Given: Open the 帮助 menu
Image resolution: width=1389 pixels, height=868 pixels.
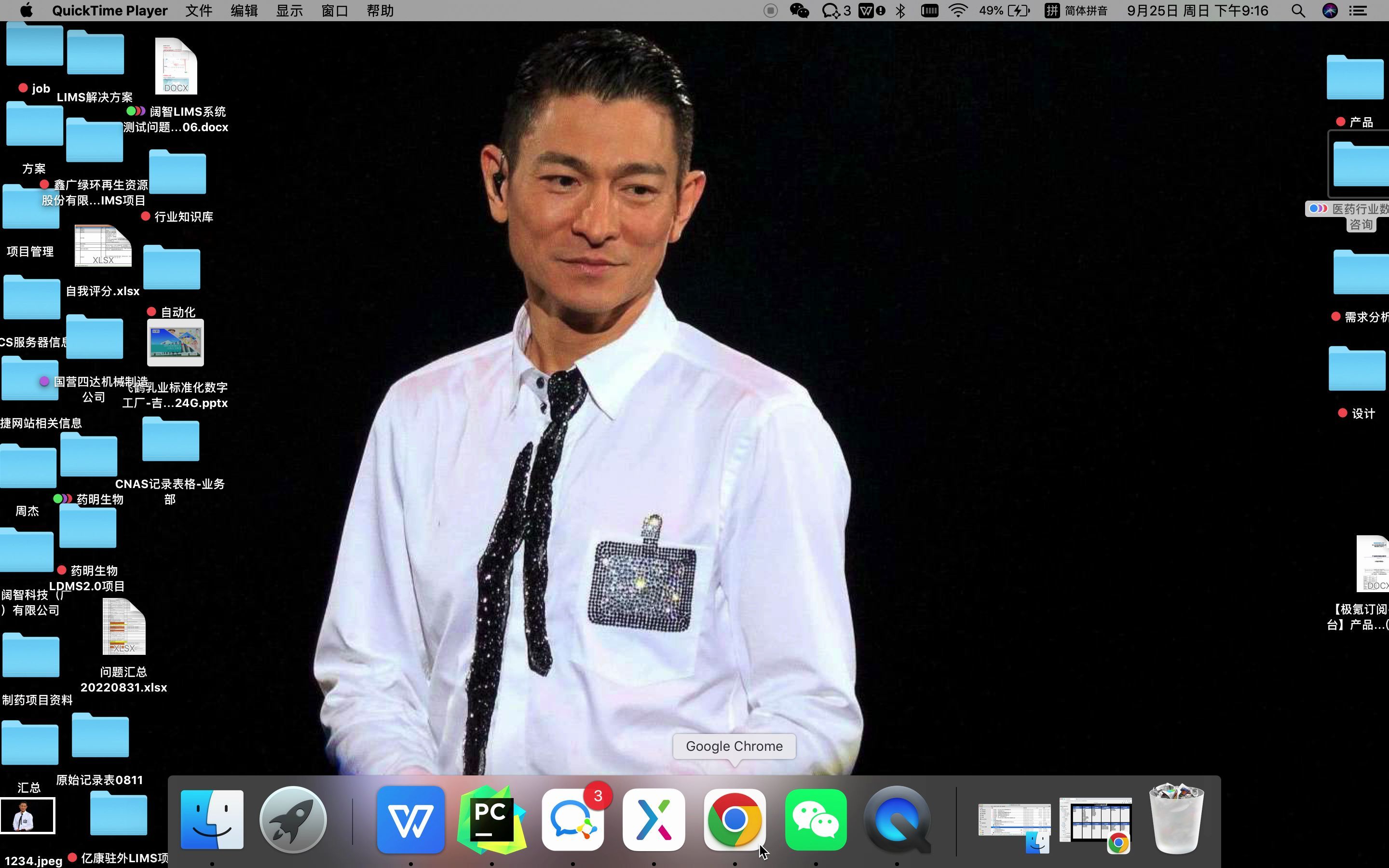Looking at the screenshot, I should point(380,10).
